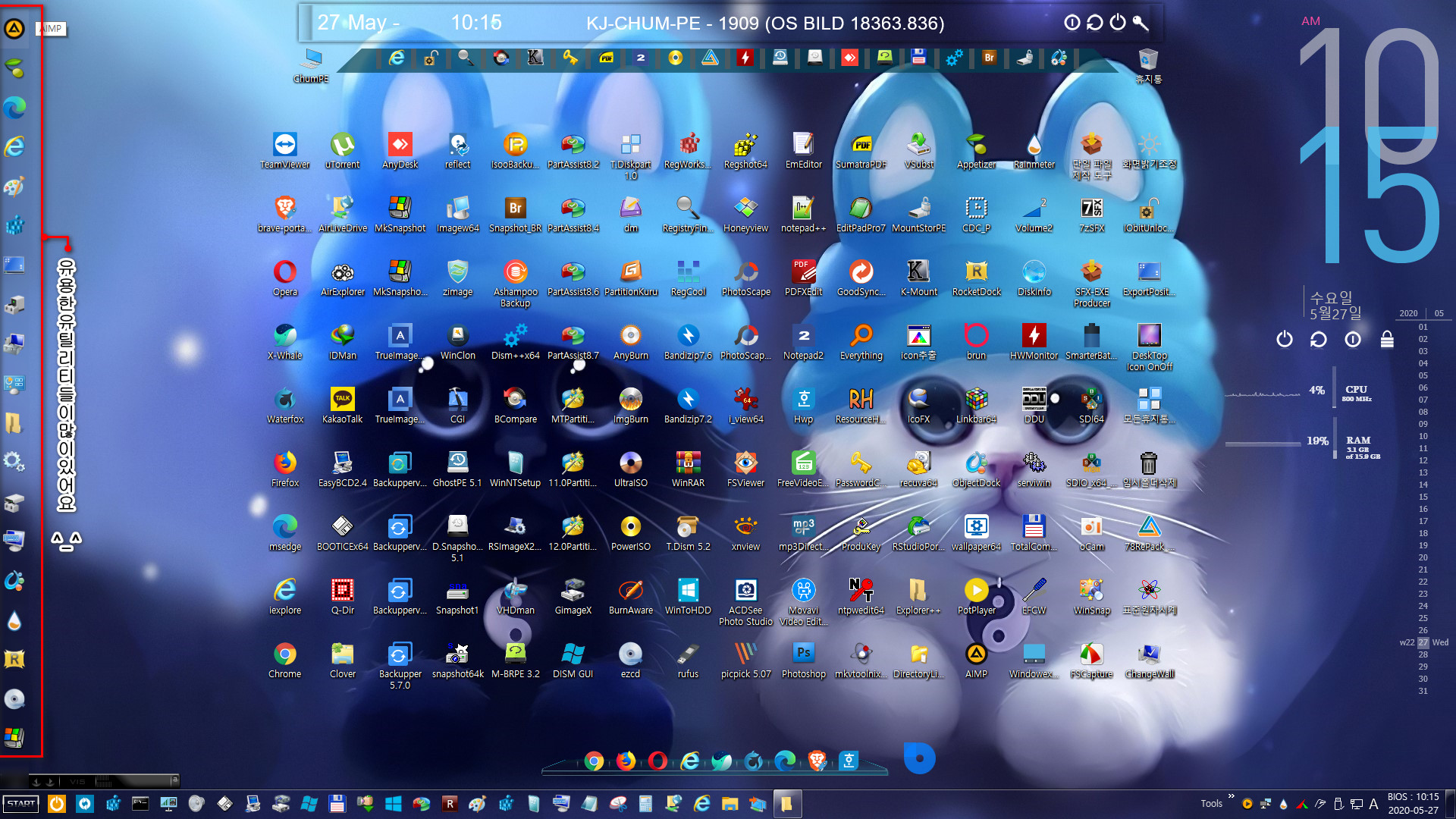The image size is (1456, 819).
Task: Launch notepad++ shortcut
Action: pyautogui.click(x=804, y=214)
